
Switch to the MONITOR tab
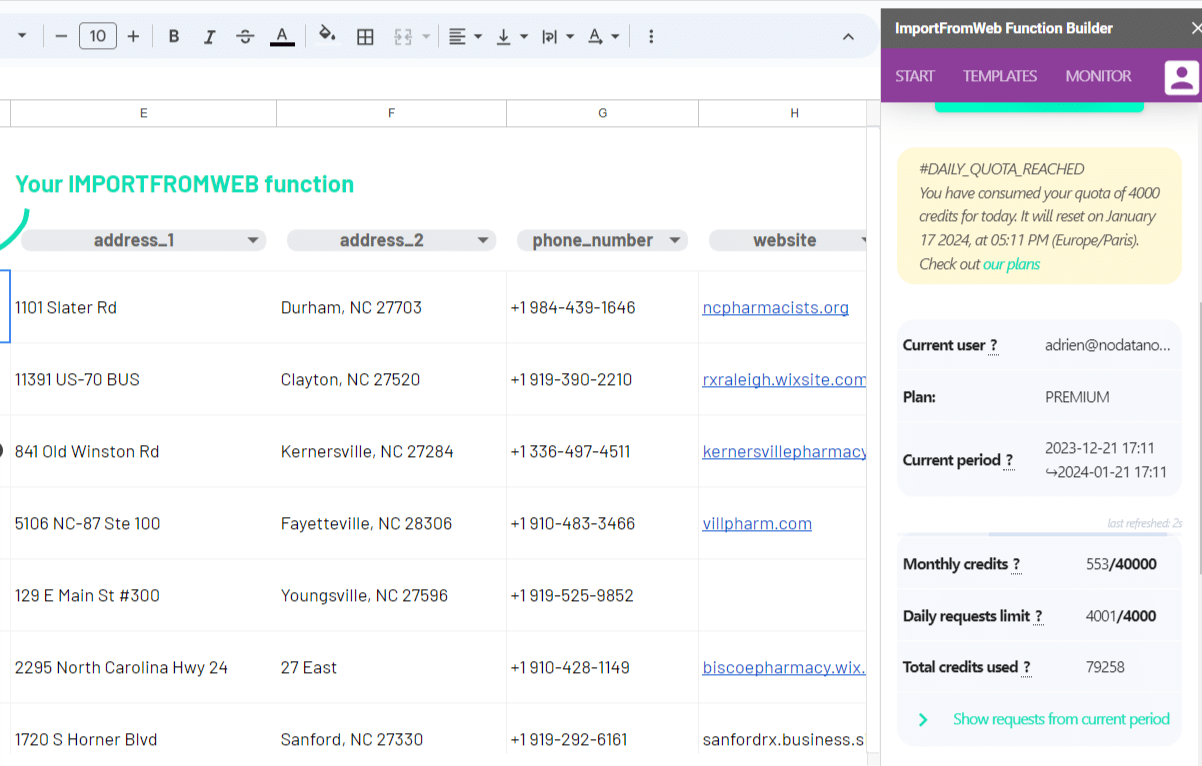coord(1098,76)
